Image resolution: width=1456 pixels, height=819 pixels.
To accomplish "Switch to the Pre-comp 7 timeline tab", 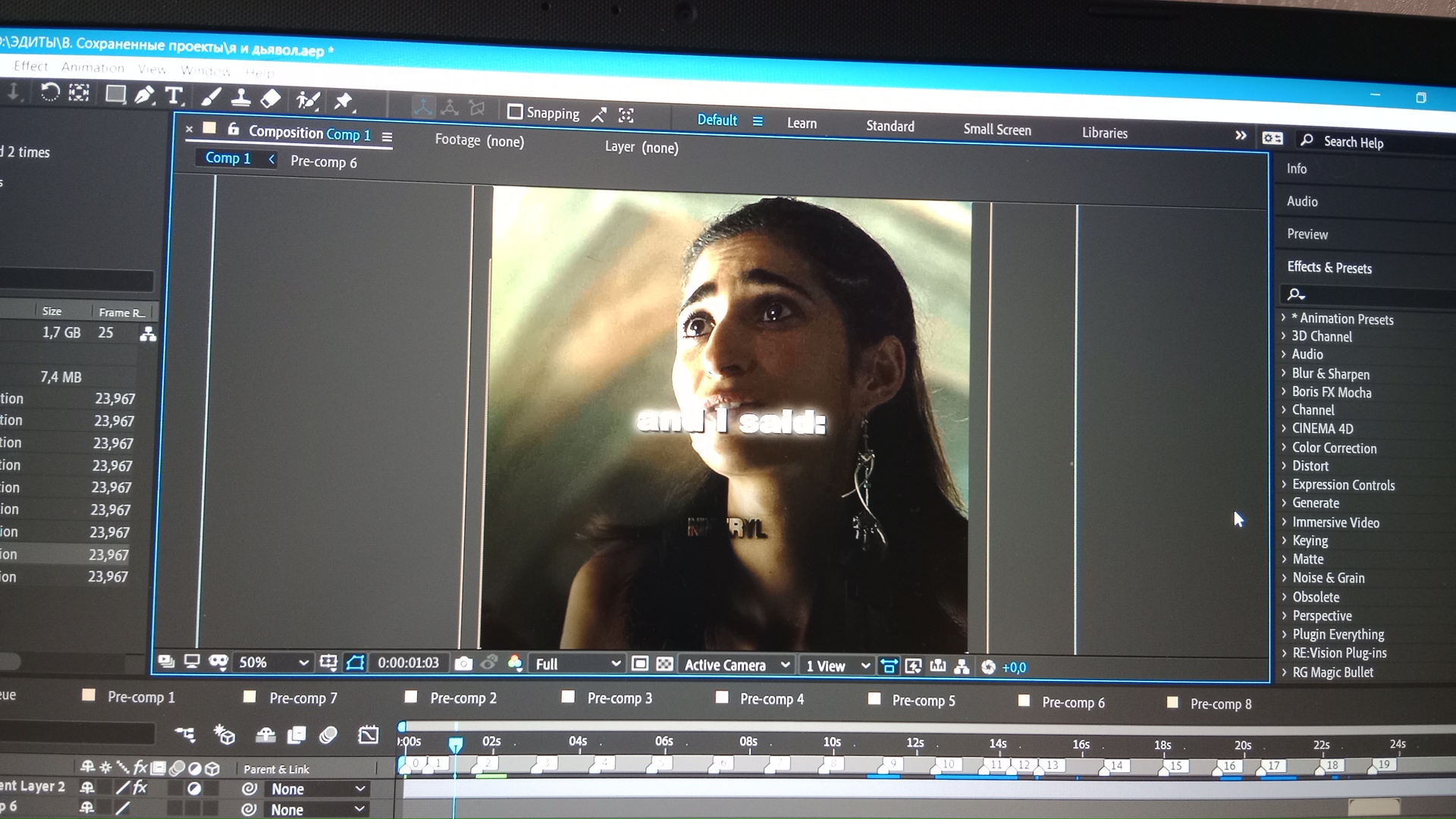I will point(303,698).
